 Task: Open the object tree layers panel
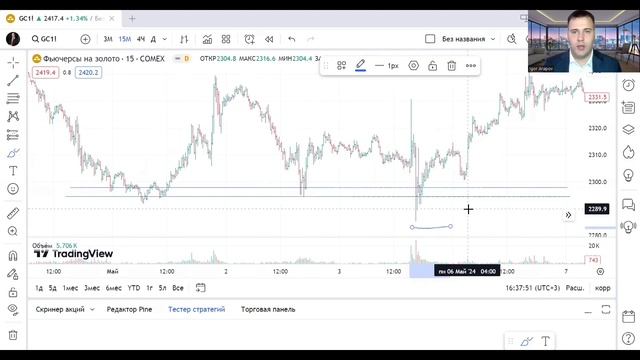(x=629, y=130)
